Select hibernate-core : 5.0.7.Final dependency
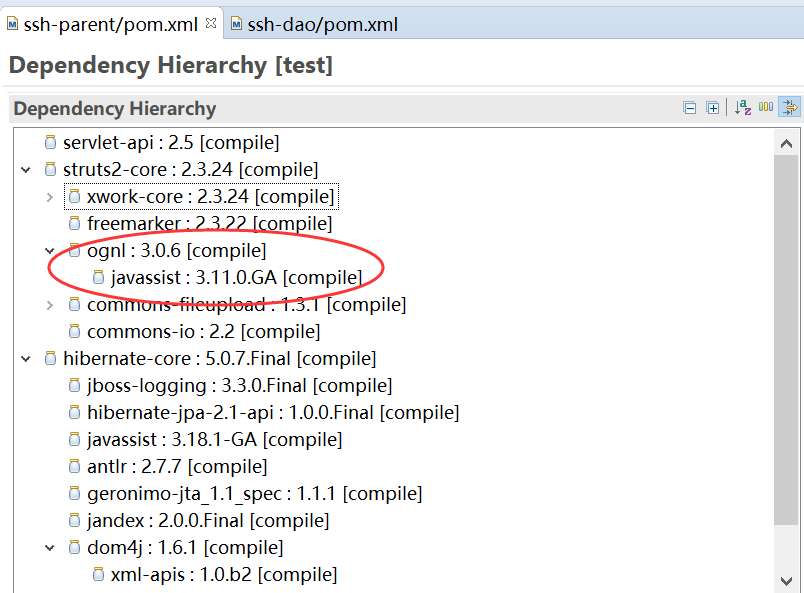The image size is (804, 593). coord(219,359)
